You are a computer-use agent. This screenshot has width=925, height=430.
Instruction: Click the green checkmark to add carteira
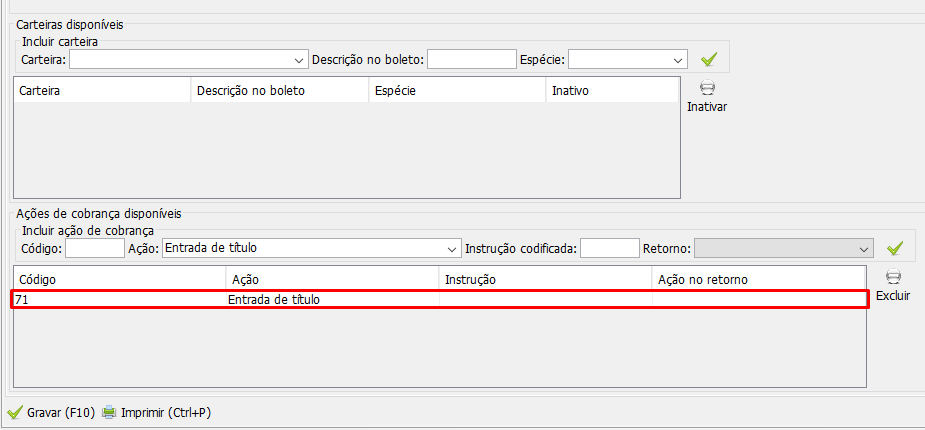710,59
